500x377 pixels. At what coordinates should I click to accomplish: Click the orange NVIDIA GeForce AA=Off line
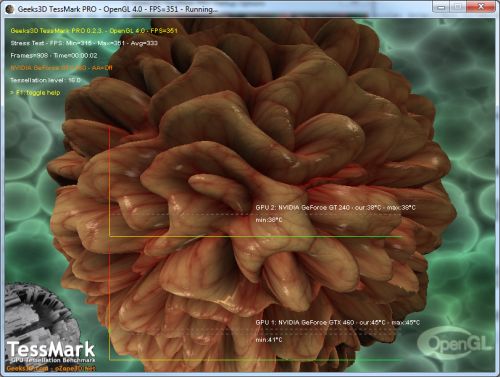[61, 68]
